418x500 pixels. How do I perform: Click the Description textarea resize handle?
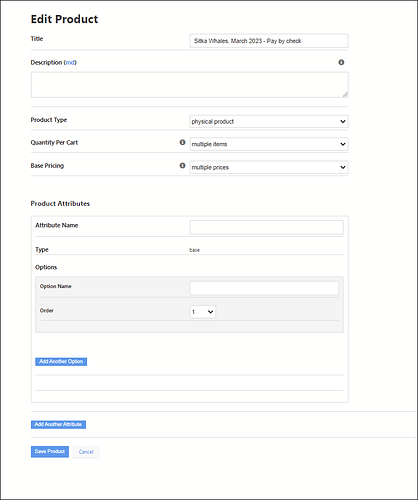coord(345,95)
